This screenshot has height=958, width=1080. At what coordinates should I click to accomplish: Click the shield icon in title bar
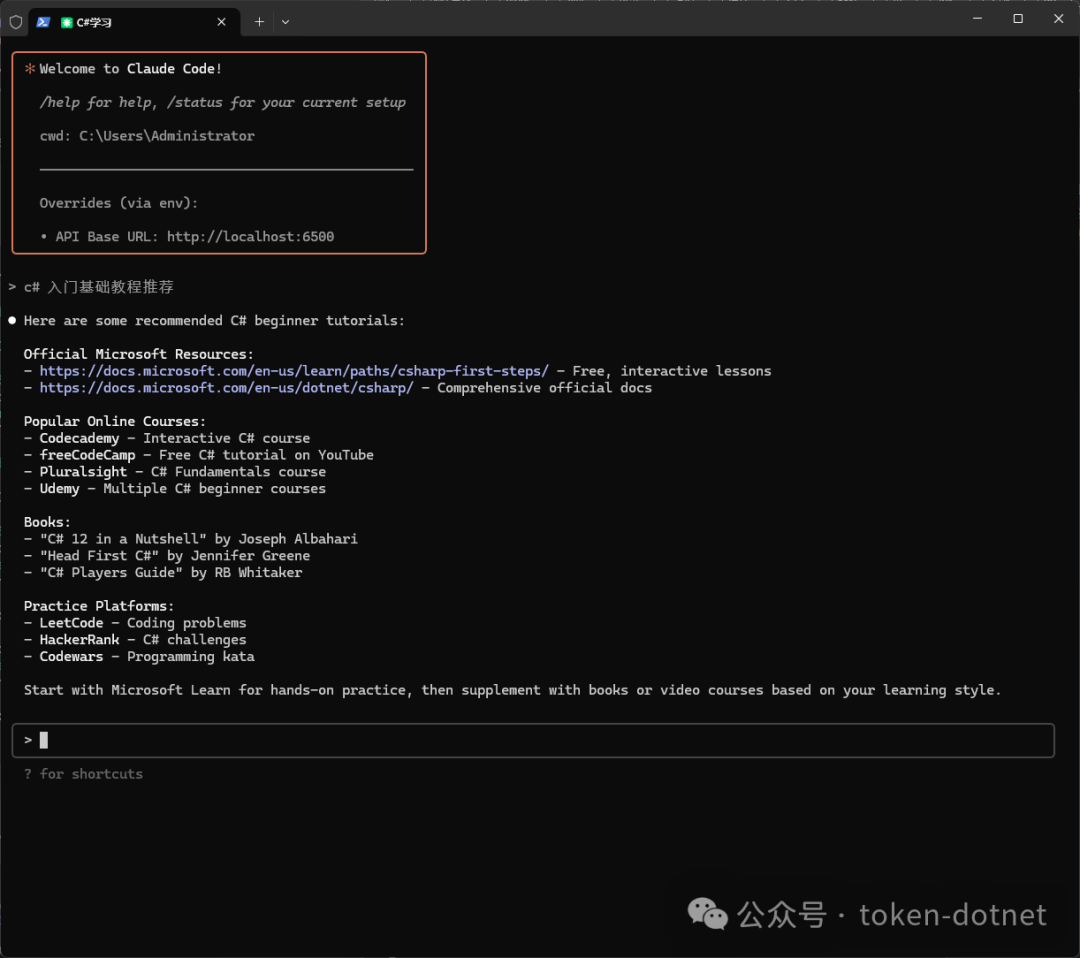pyautogui.click(x=15, y=22)
